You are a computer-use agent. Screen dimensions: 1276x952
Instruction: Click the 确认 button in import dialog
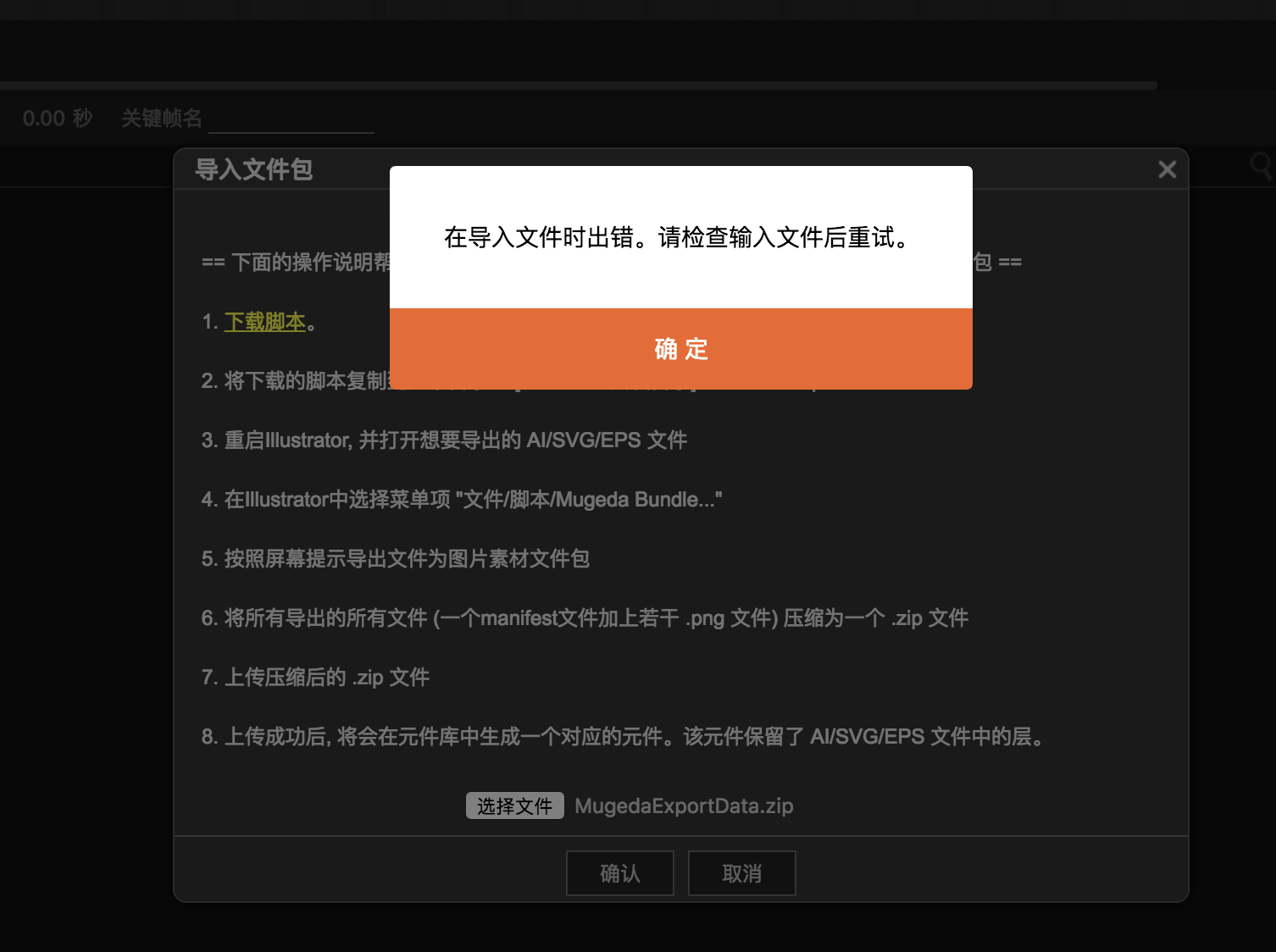pos(620,873)
